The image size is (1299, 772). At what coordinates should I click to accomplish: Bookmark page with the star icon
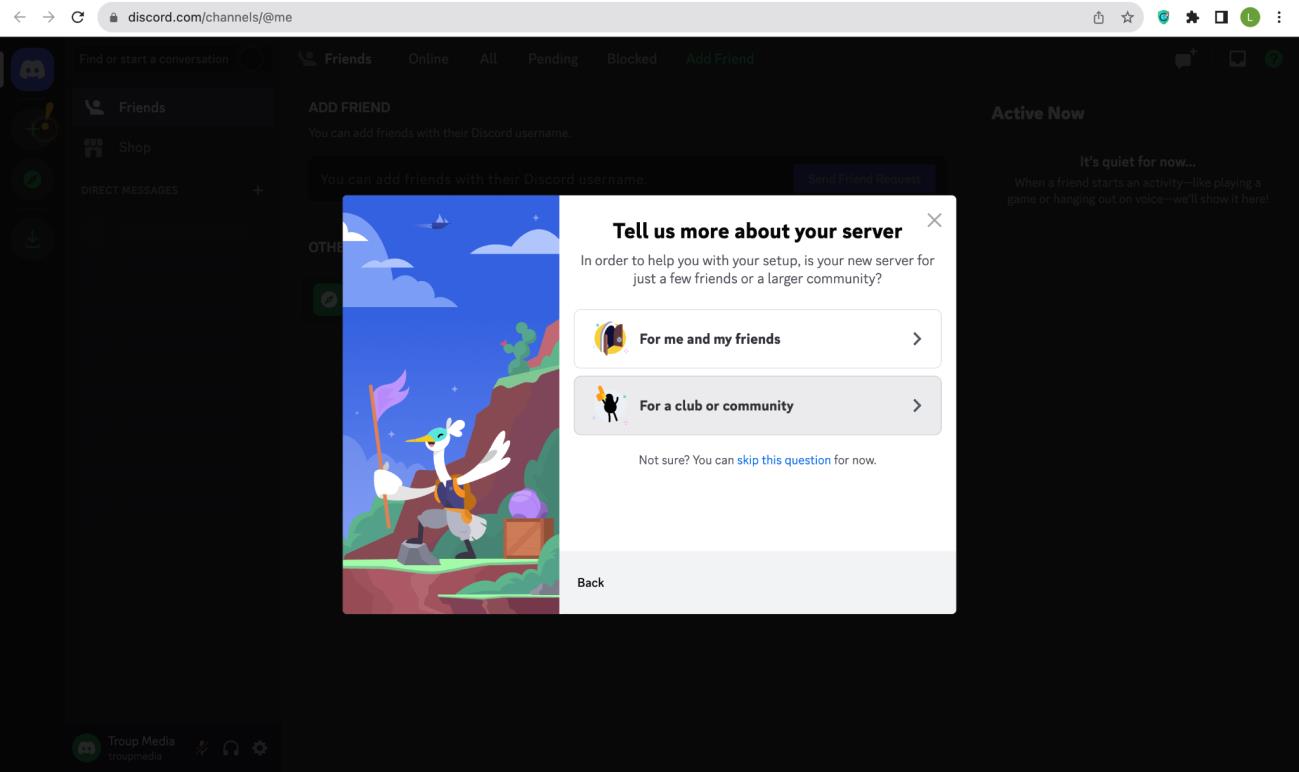1127,17
